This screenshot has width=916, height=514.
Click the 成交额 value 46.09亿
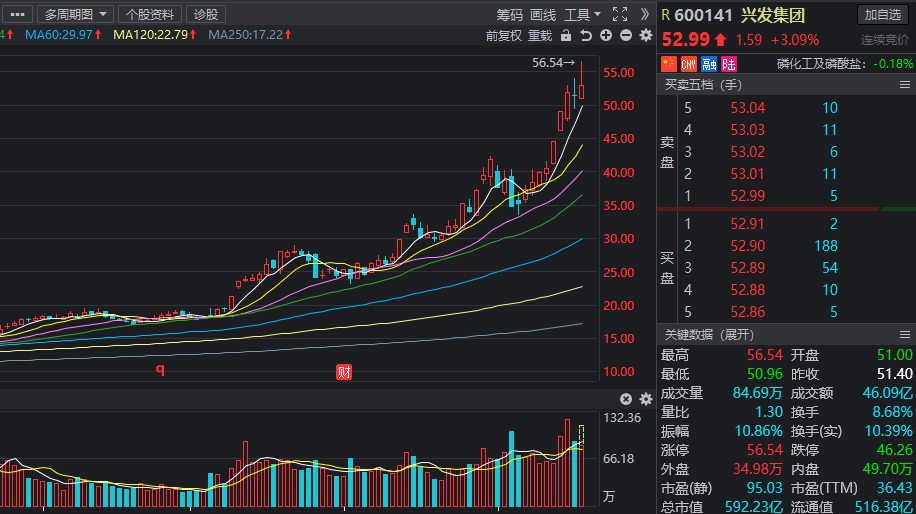(x=887, y=393)
